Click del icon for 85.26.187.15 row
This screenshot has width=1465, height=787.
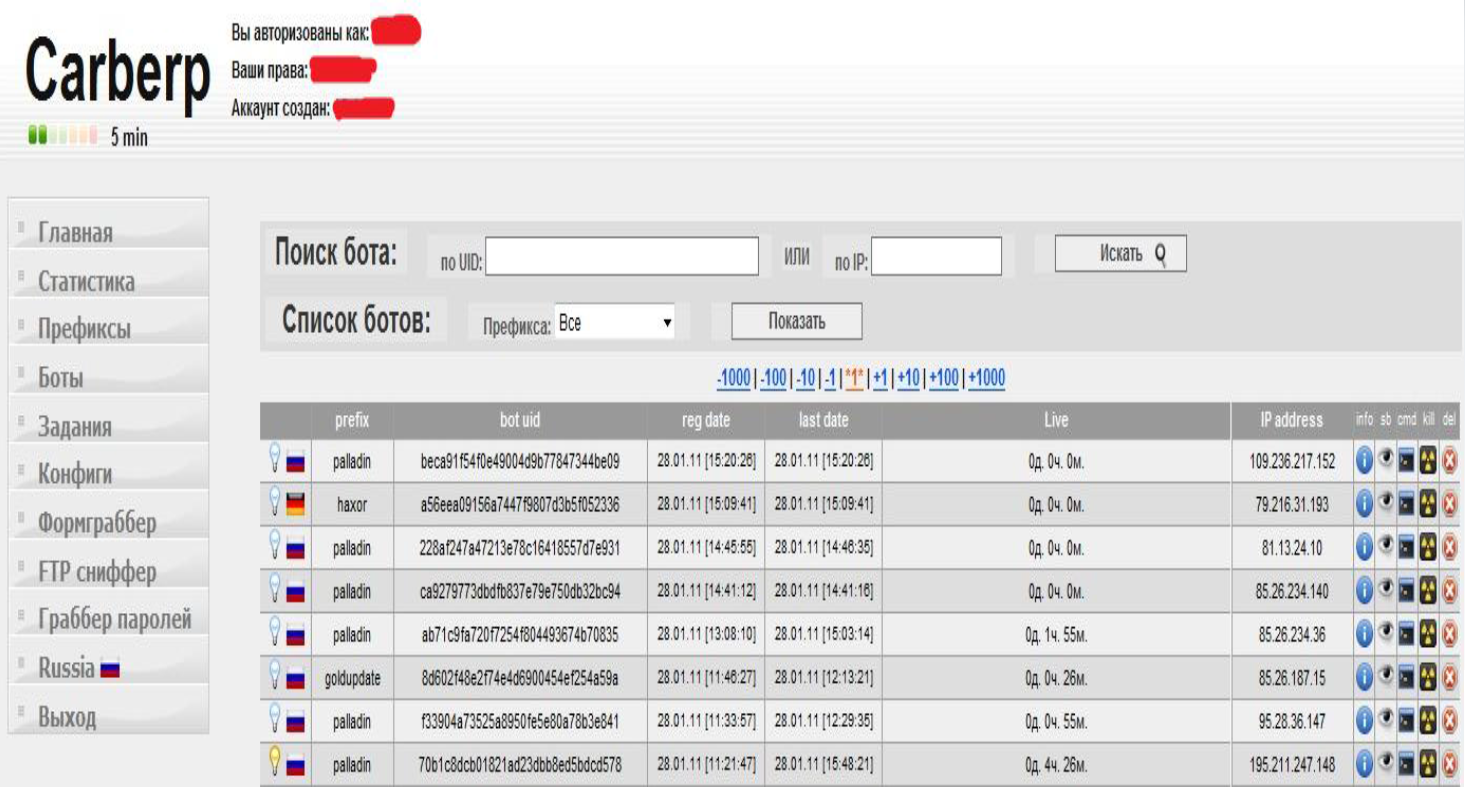(x=1449, y=678)
